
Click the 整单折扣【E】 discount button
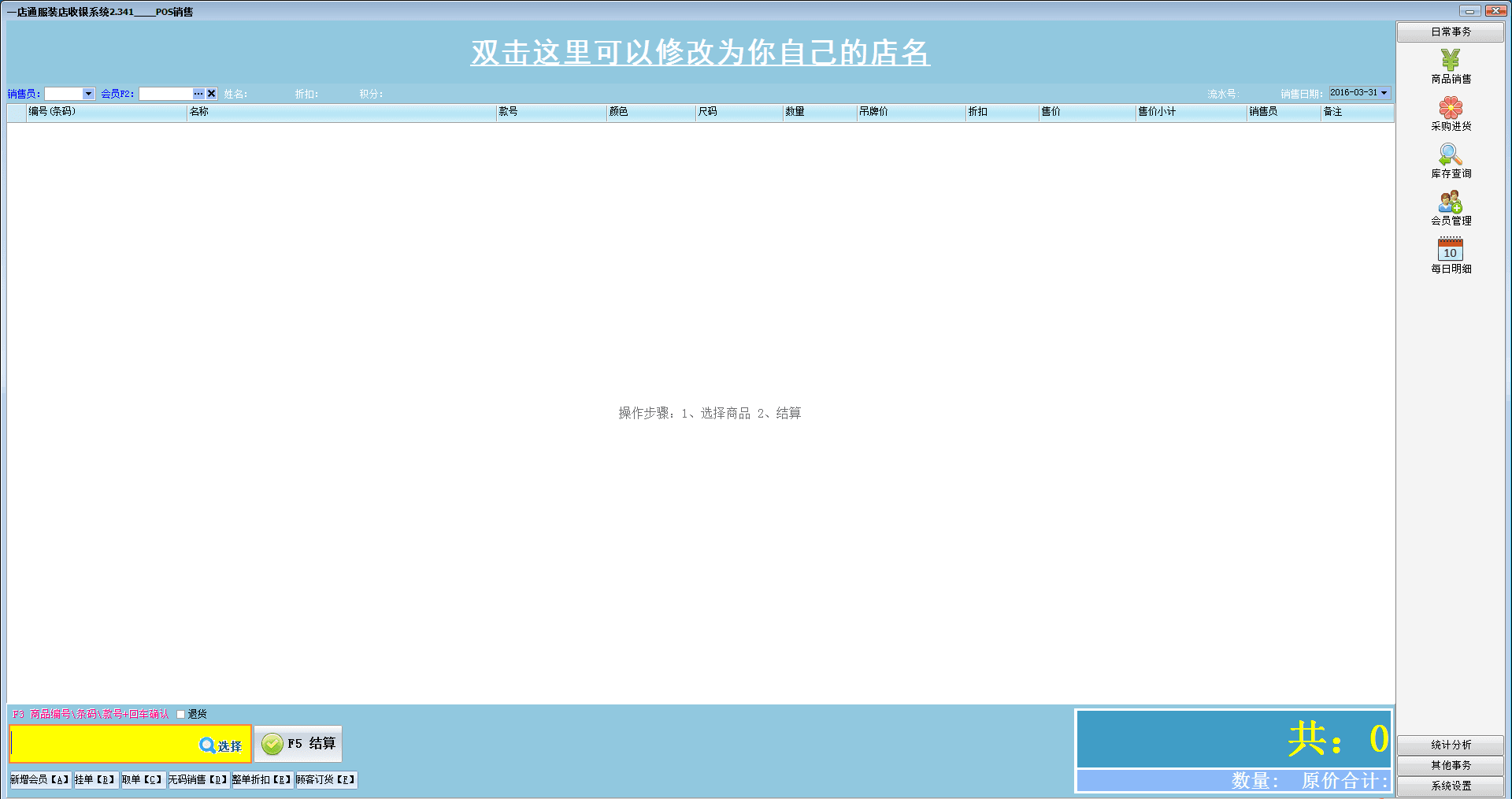tap(261, 779)
